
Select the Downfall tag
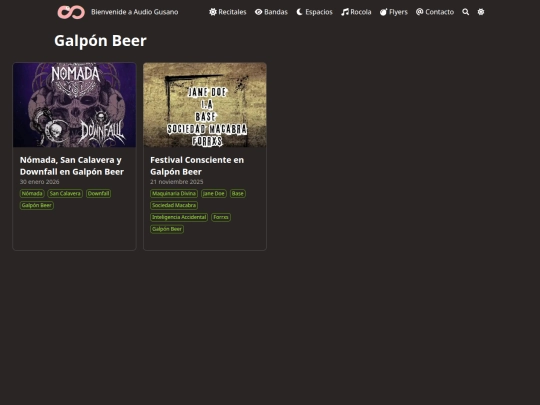pos(98,194)
